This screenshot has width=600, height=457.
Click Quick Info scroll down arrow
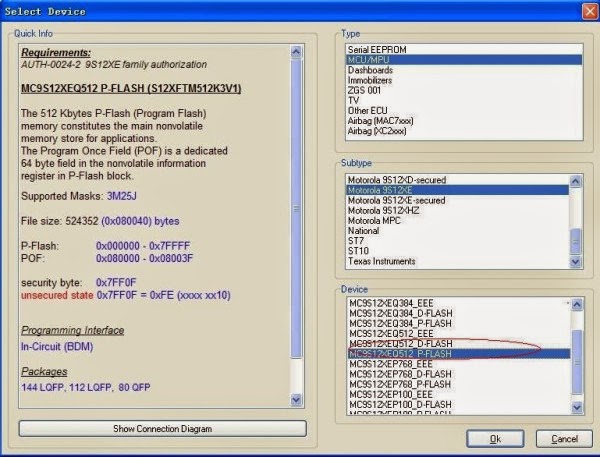(296, 400)
